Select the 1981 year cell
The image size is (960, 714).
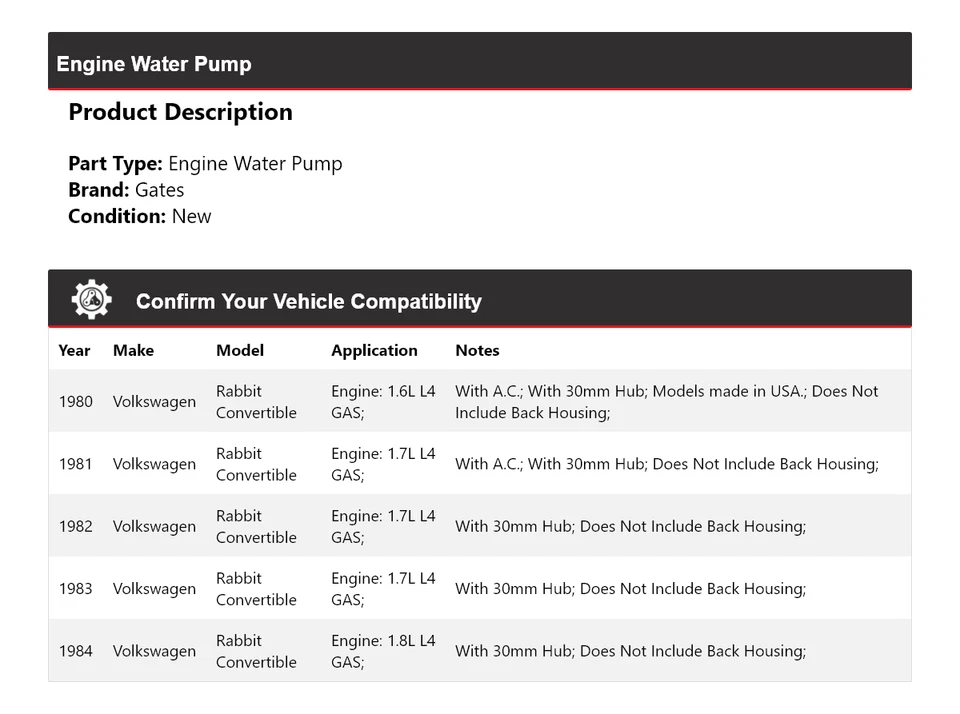(75, 464)
